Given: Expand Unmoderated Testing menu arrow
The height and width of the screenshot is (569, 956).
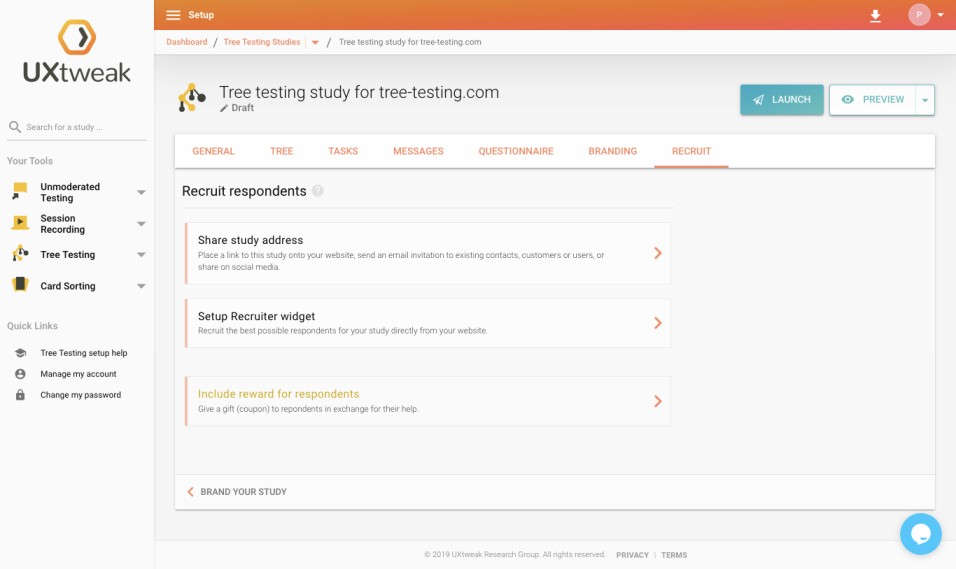Looking at the screenshot, I should click(141, 192).
